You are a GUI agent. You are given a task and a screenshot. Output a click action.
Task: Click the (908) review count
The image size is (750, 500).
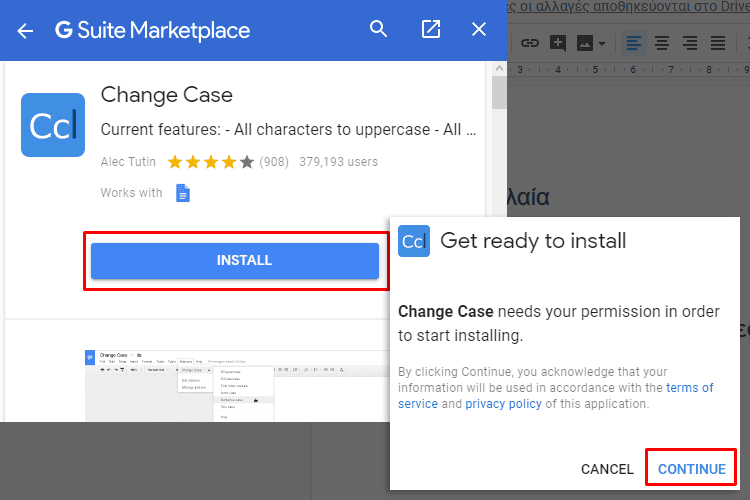tap(274, 162)
